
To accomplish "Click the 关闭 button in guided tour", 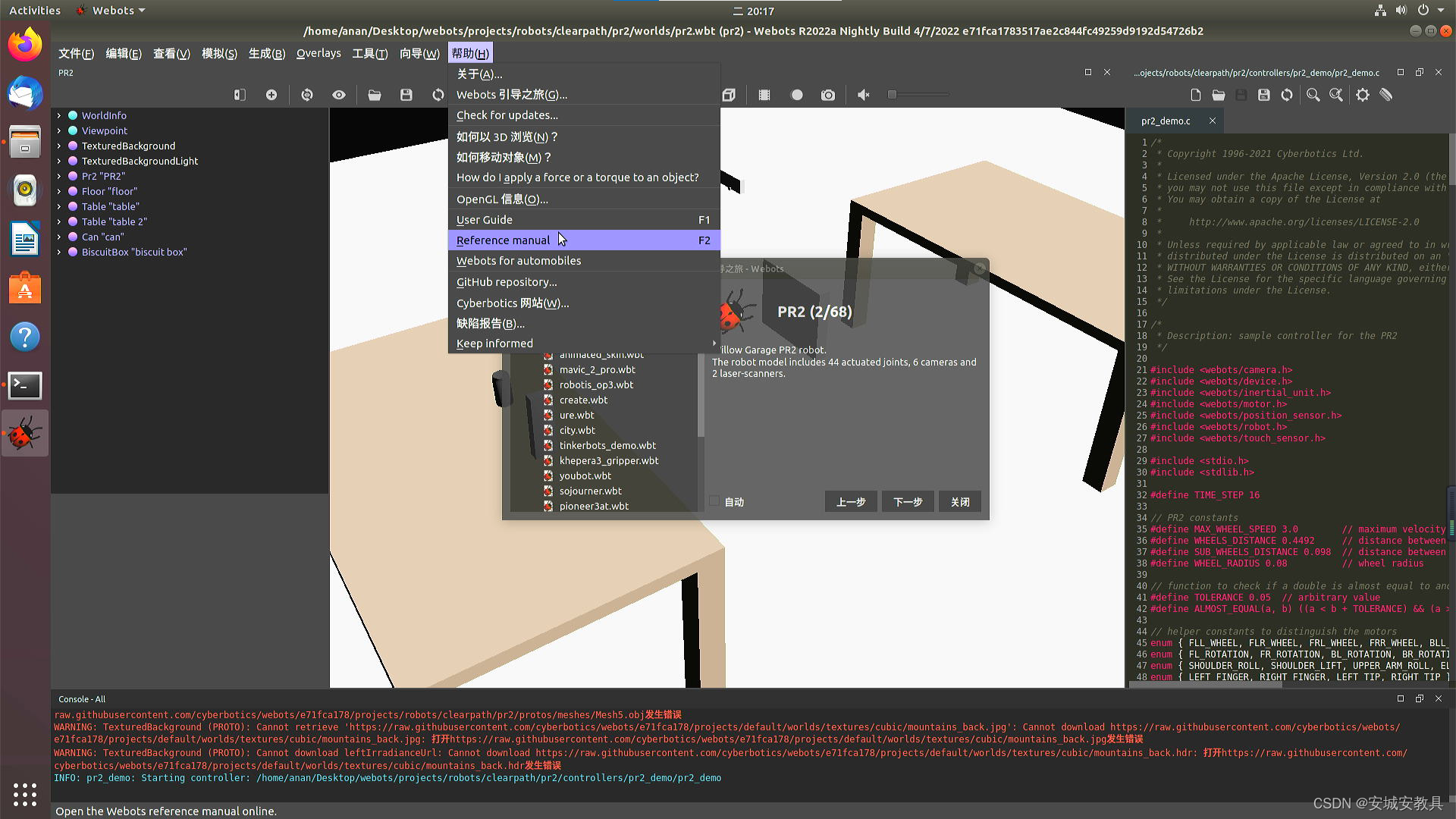I will coord(960,502).
